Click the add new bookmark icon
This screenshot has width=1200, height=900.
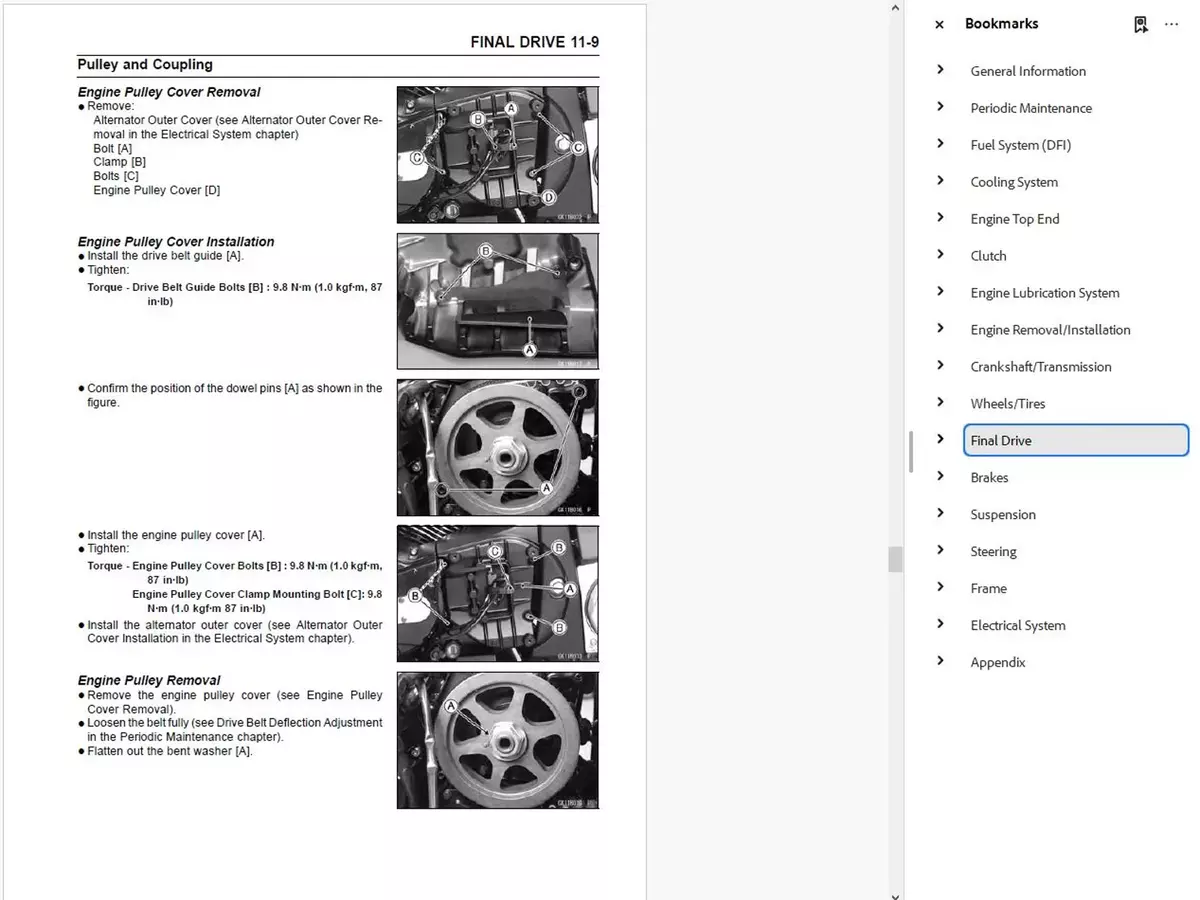coord(1140,24)
